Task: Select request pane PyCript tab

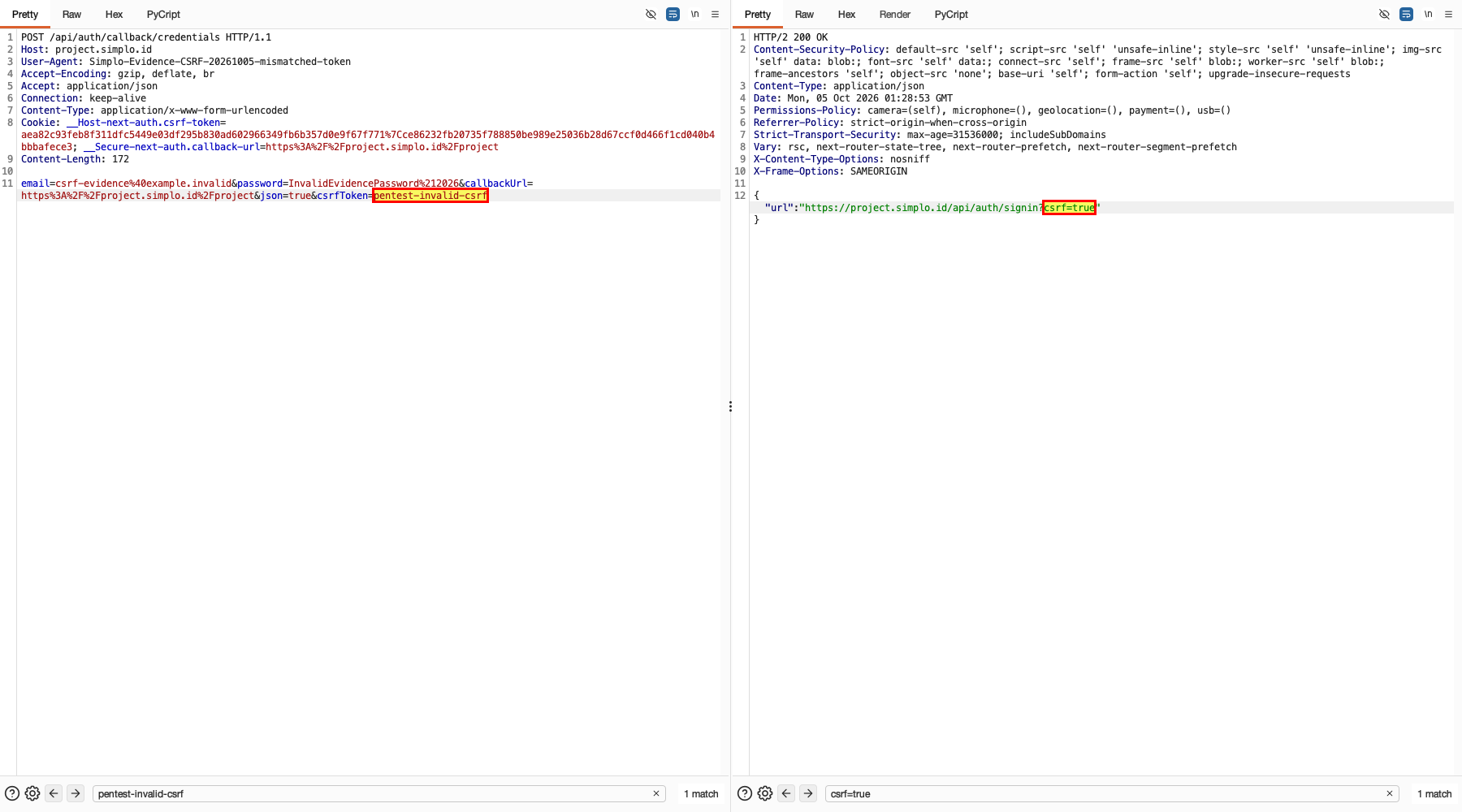Action: 163,15
